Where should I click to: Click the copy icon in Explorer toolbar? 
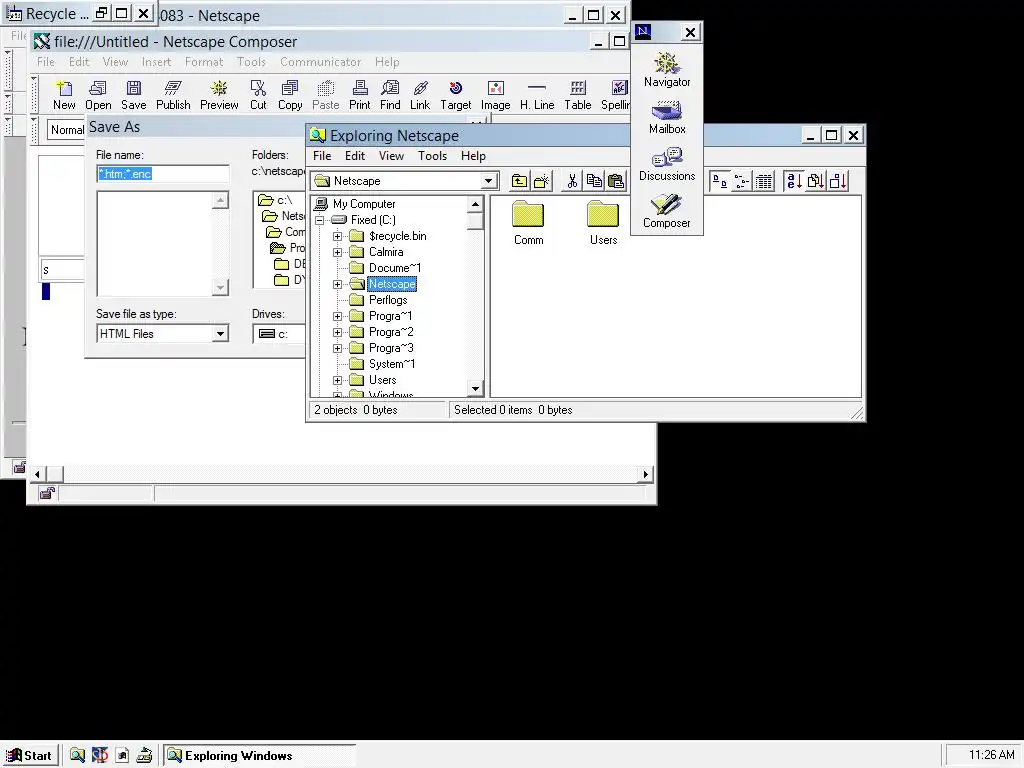click(x=594, y=181)
